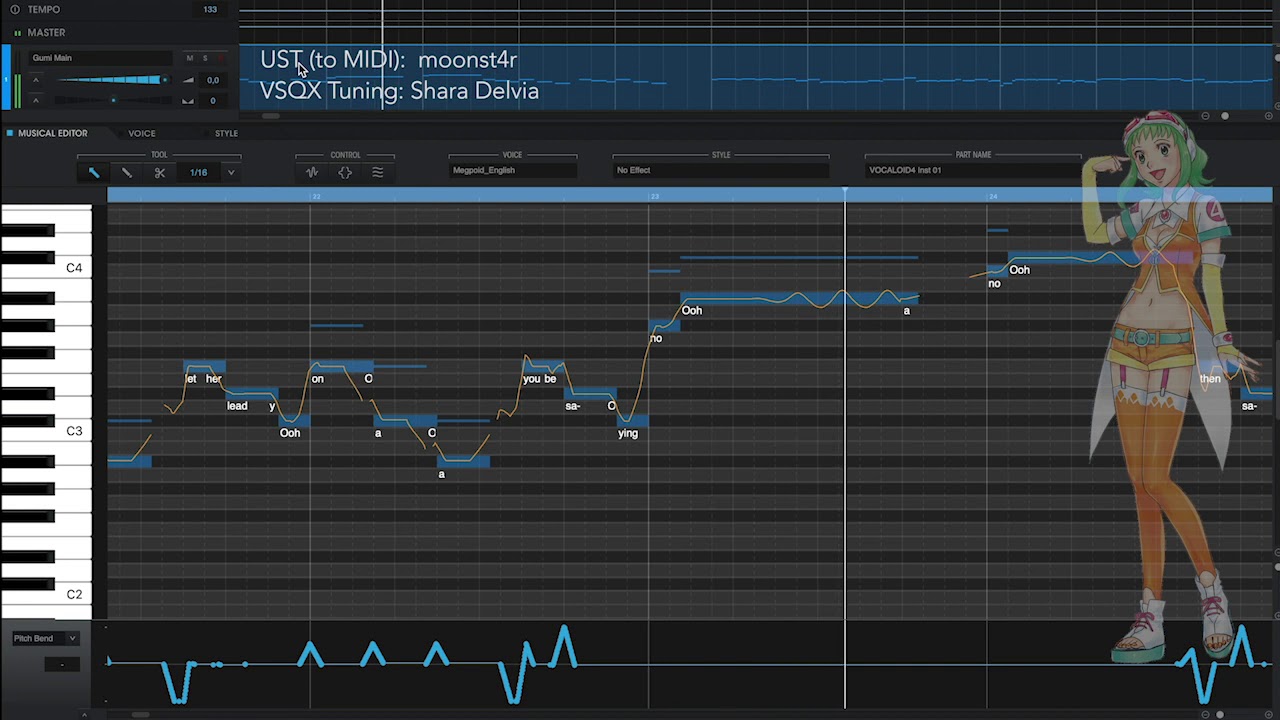Click the curly-brace control icon
The image size is (1280, 720).
[x=345, y=172]
